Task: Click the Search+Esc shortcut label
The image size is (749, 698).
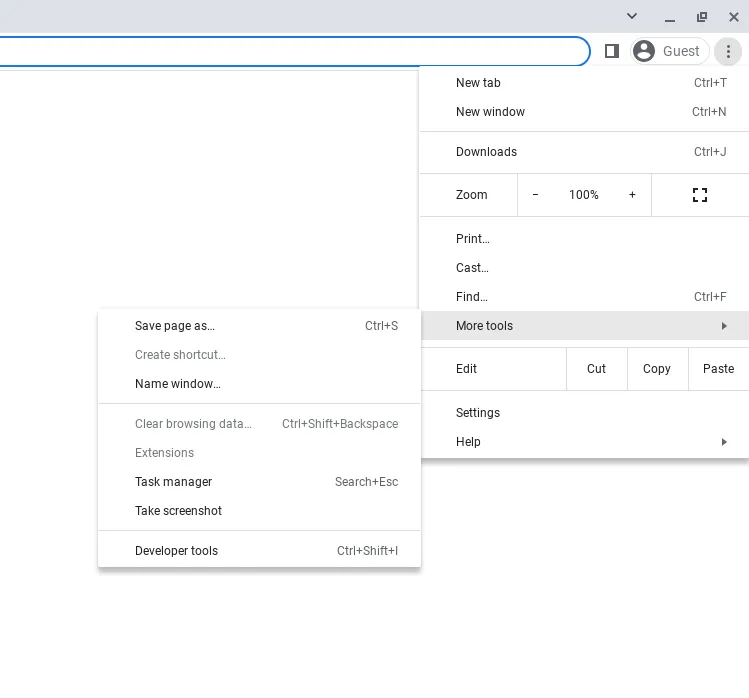Action: tap(366, 482)
